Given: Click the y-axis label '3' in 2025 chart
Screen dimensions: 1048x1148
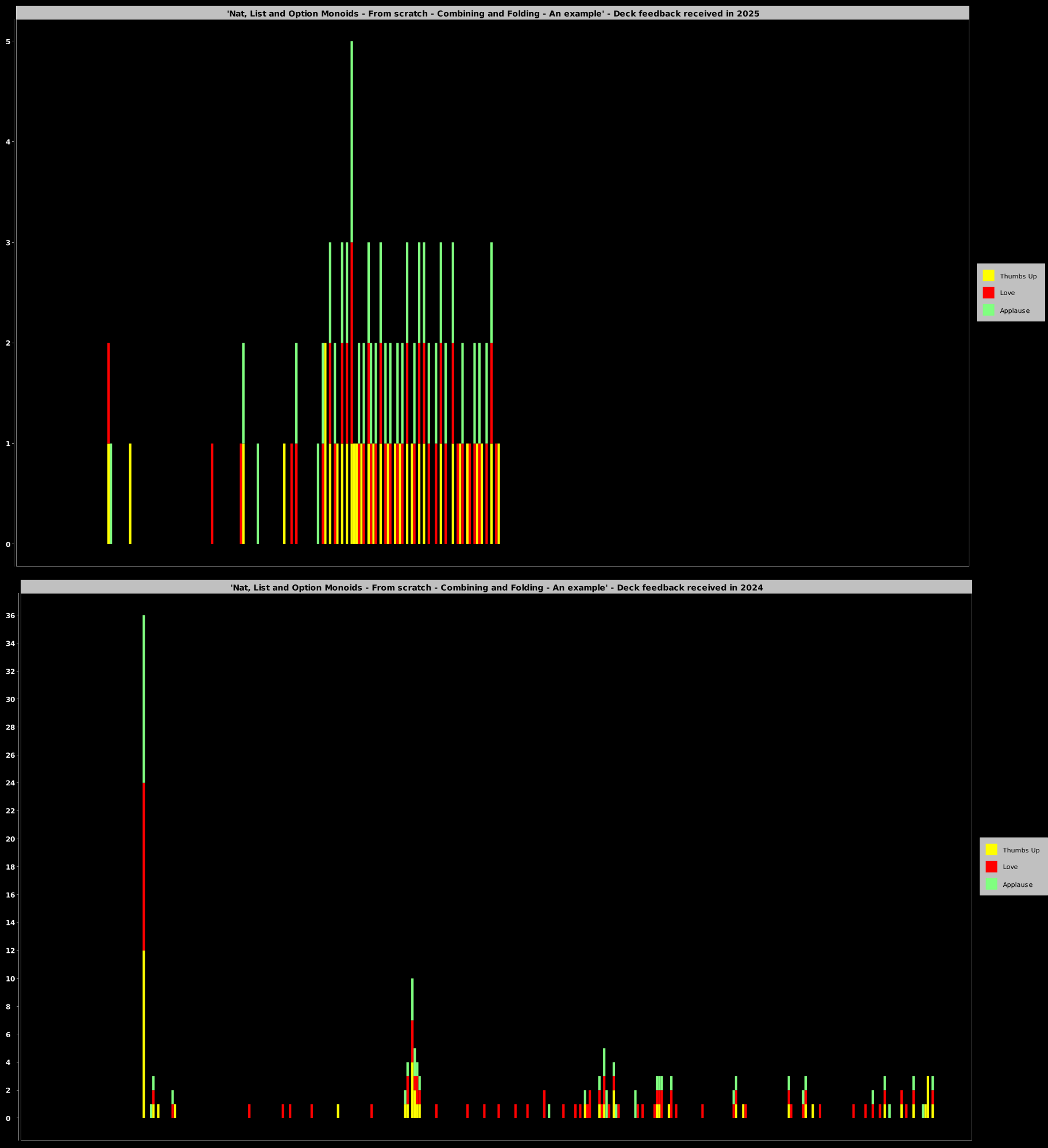Looking at the screenshot, I should pyautogui.click(x=8, y=243).
